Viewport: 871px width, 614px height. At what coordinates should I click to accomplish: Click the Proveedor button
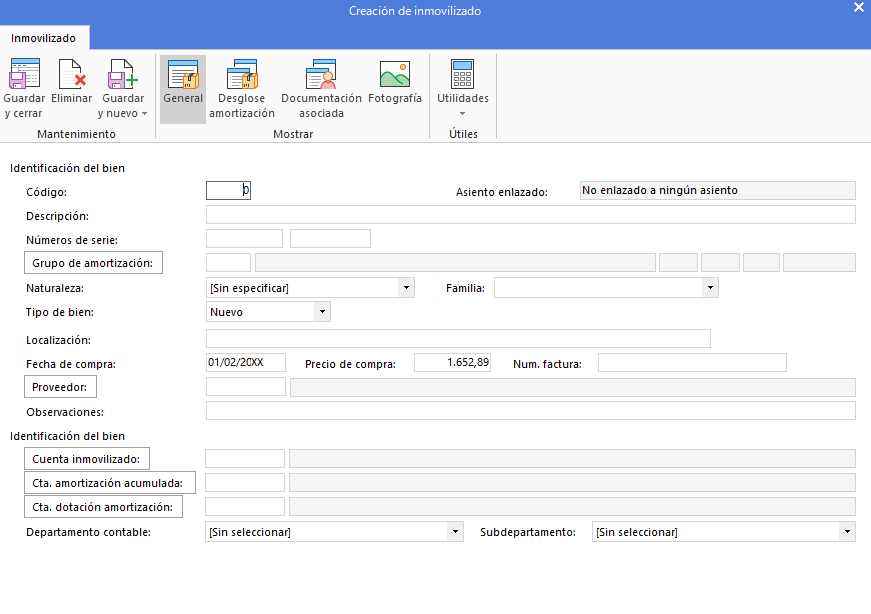[x=60, y=387]
